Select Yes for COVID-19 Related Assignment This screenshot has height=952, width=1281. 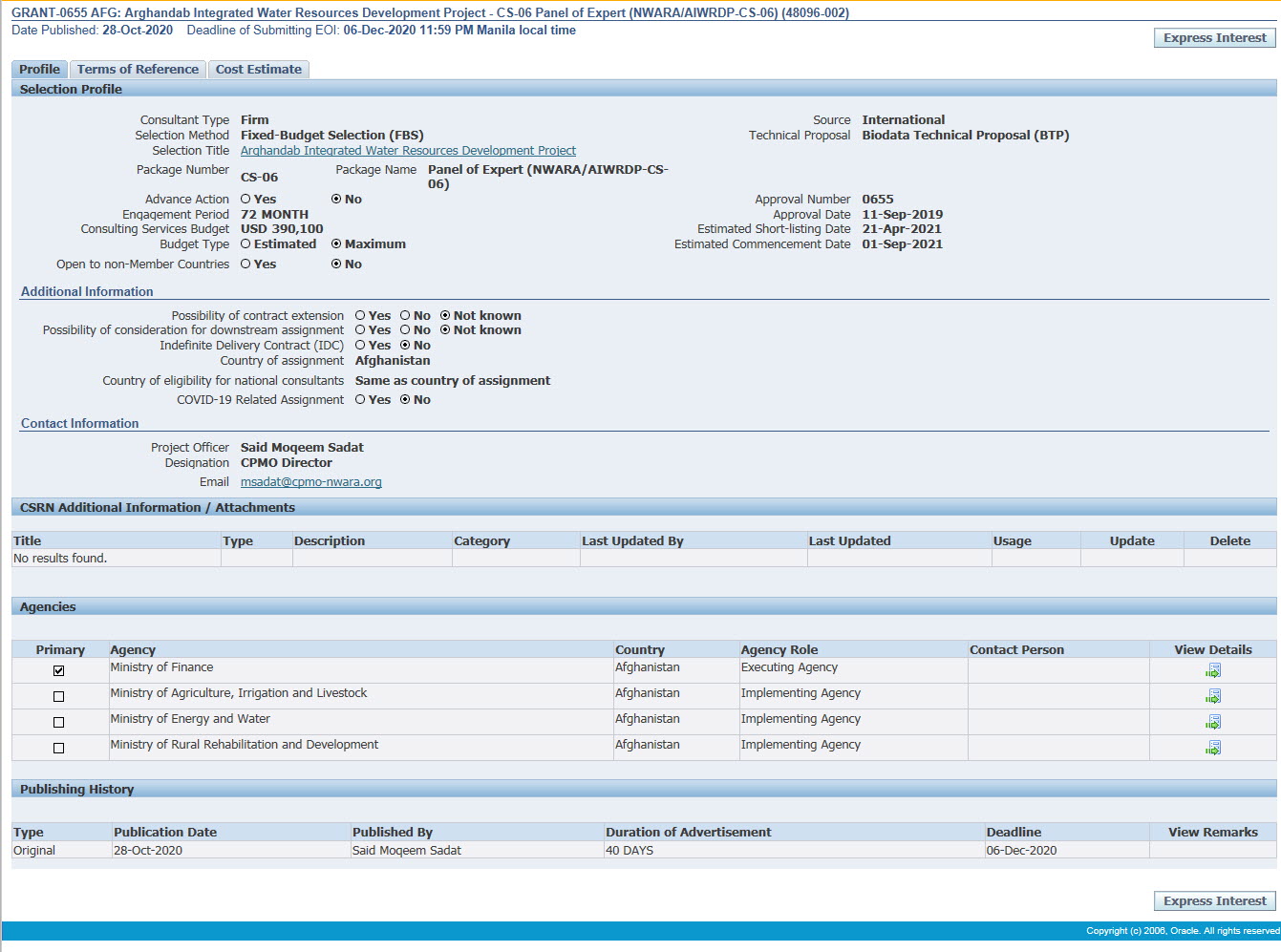[x=360, y=399]
